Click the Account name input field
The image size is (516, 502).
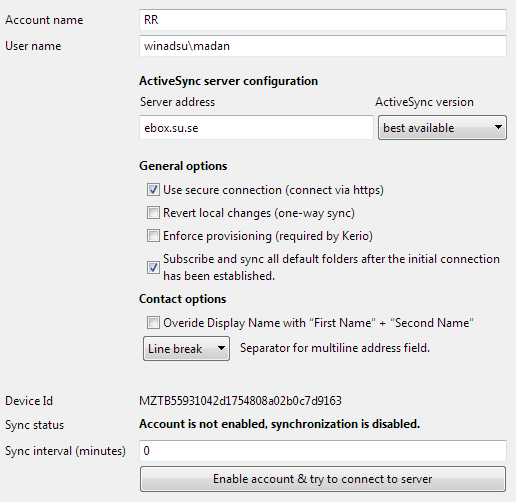click(323, 20)
